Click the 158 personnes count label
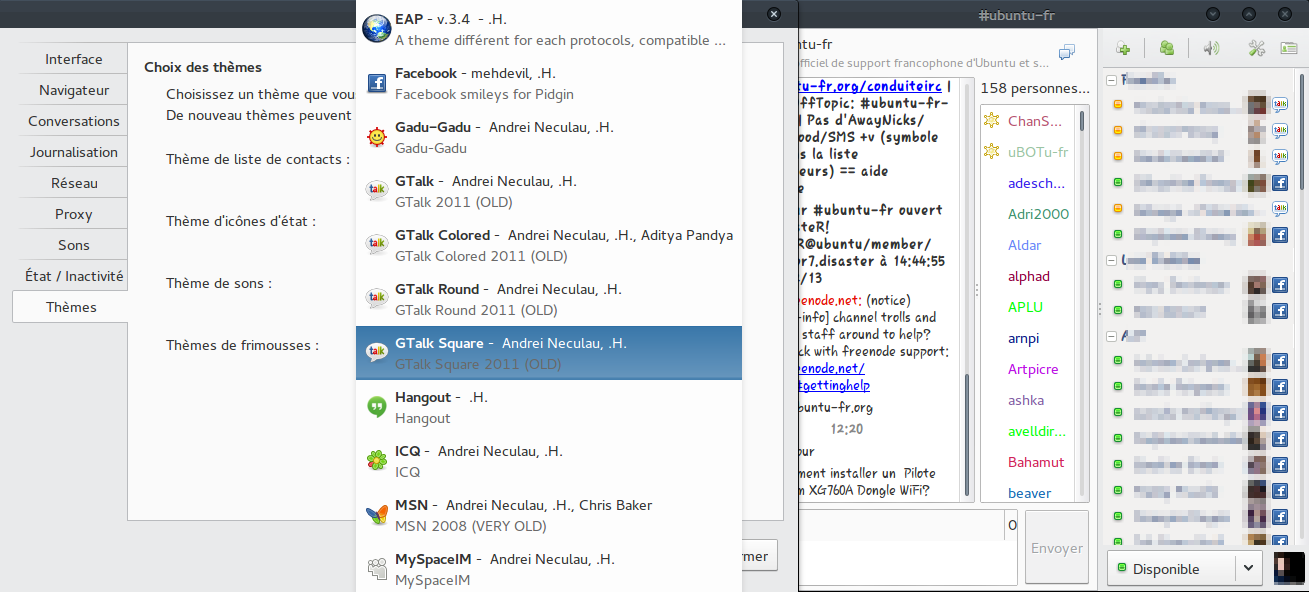The image size is (1309, 592). 1036,88
